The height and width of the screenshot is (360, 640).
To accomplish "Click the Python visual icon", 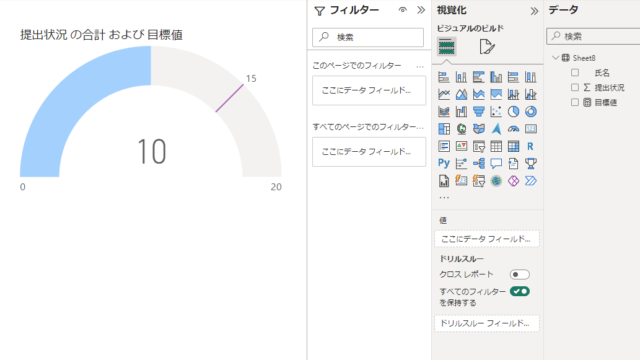I will pyautogui.click(x=444, y=163).
